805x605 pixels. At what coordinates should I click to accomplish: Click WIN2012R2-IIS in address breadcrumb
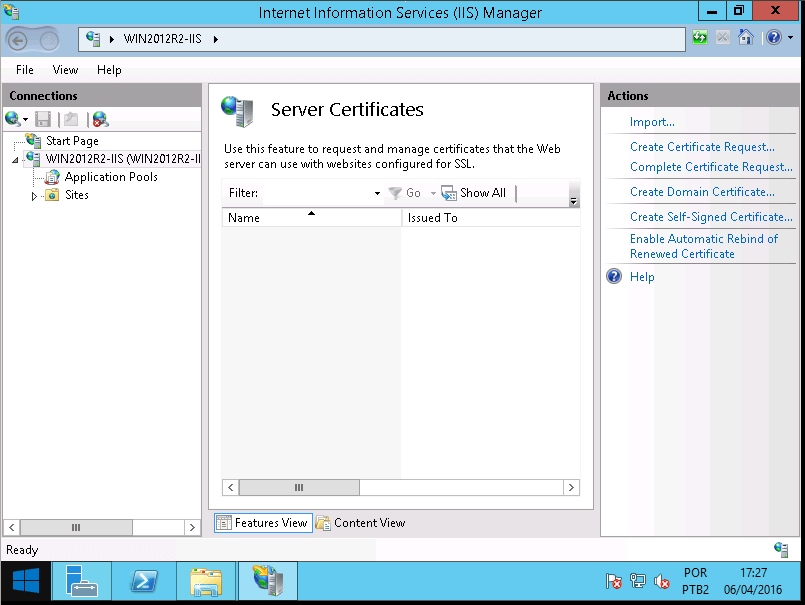162,39
